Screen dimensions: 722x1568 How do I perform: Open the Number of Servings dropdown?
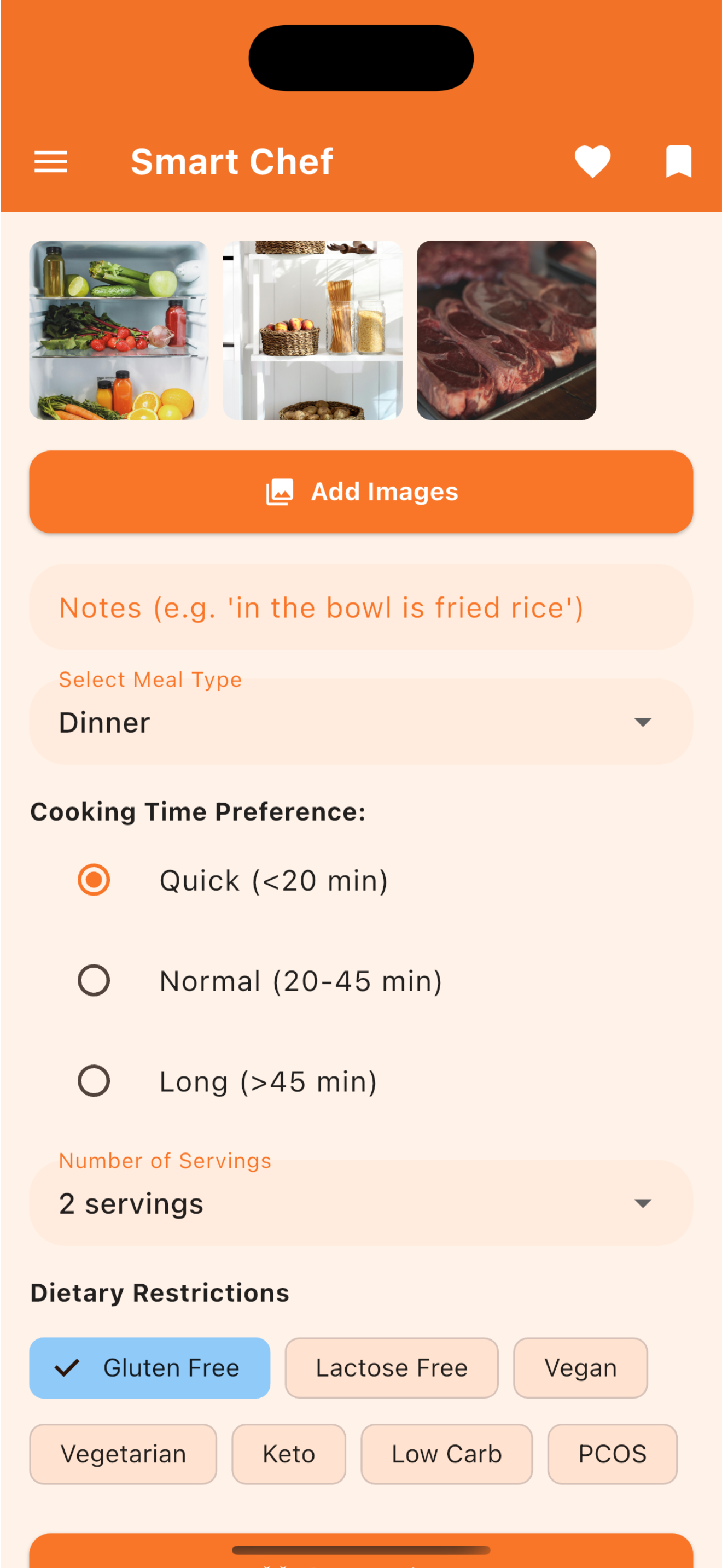[361, 1203]
